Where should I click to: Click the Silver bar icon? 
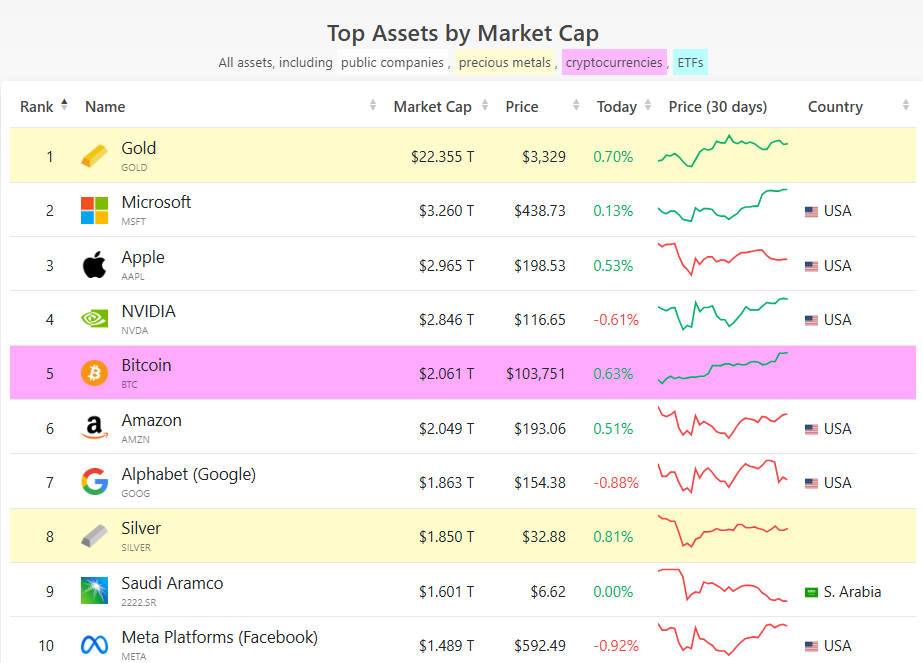click(94, 537)
